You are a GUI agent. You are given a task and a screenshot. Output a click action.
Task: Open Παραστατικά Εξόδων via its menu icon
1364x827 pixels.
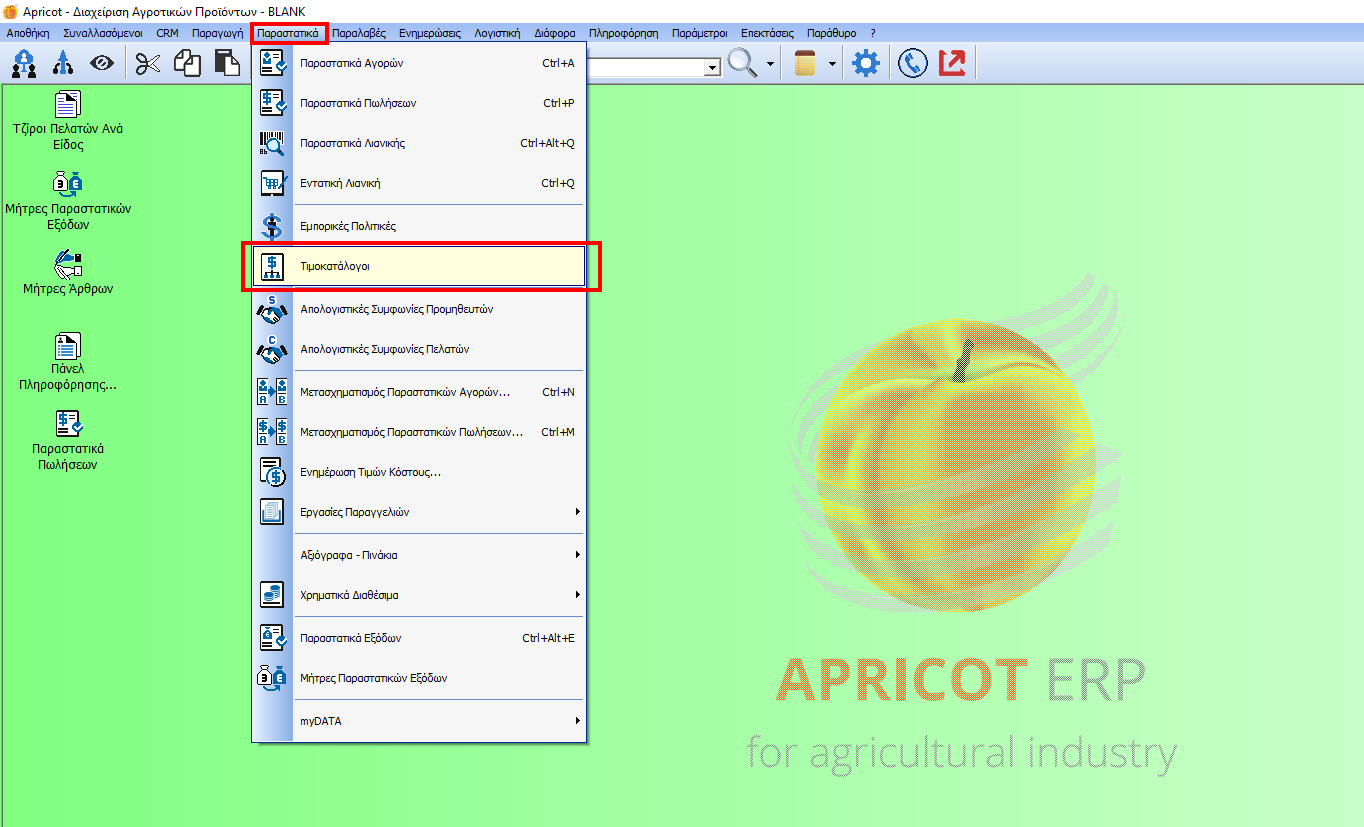(272, 638)
